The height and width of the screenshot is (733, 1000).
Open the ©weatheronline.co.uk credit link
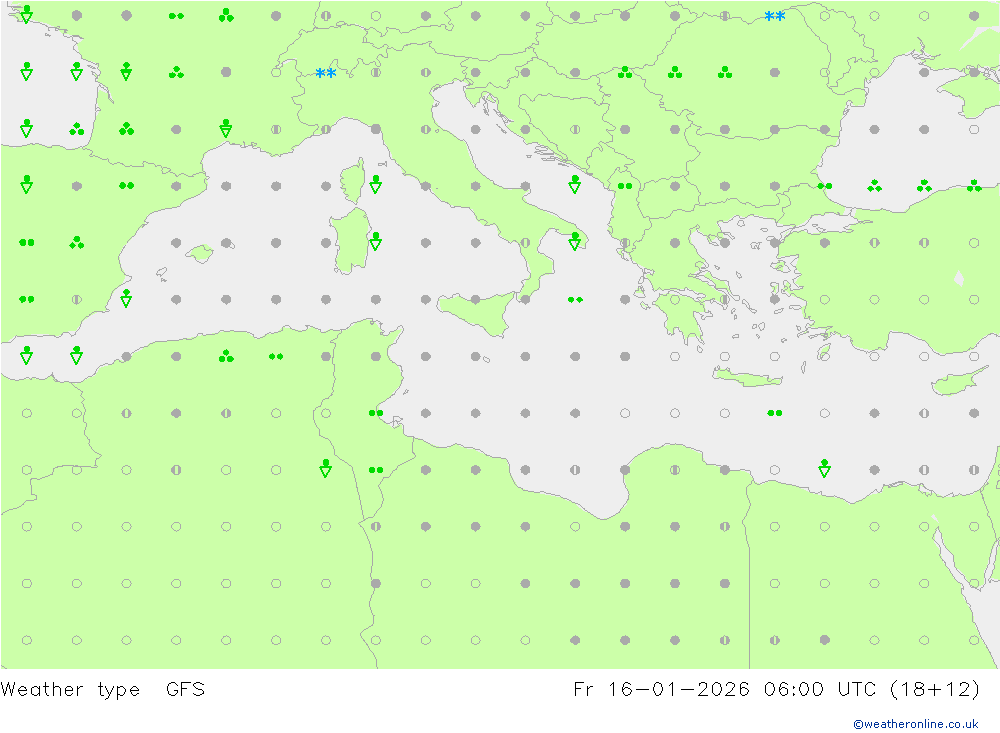916,724
